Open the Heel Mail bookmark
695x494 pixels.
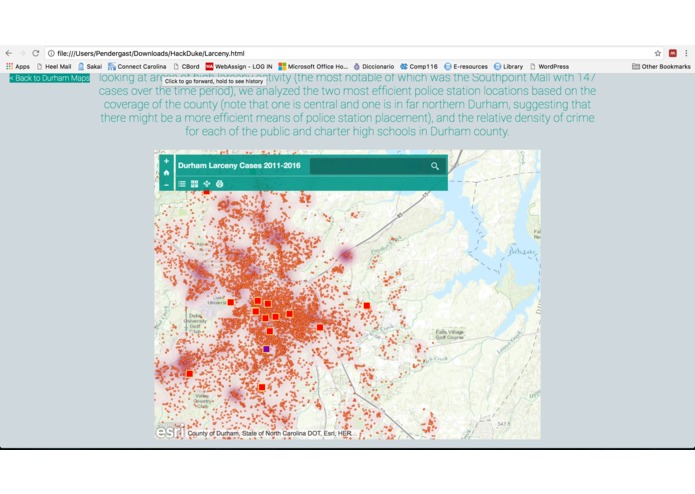[54, 66]
